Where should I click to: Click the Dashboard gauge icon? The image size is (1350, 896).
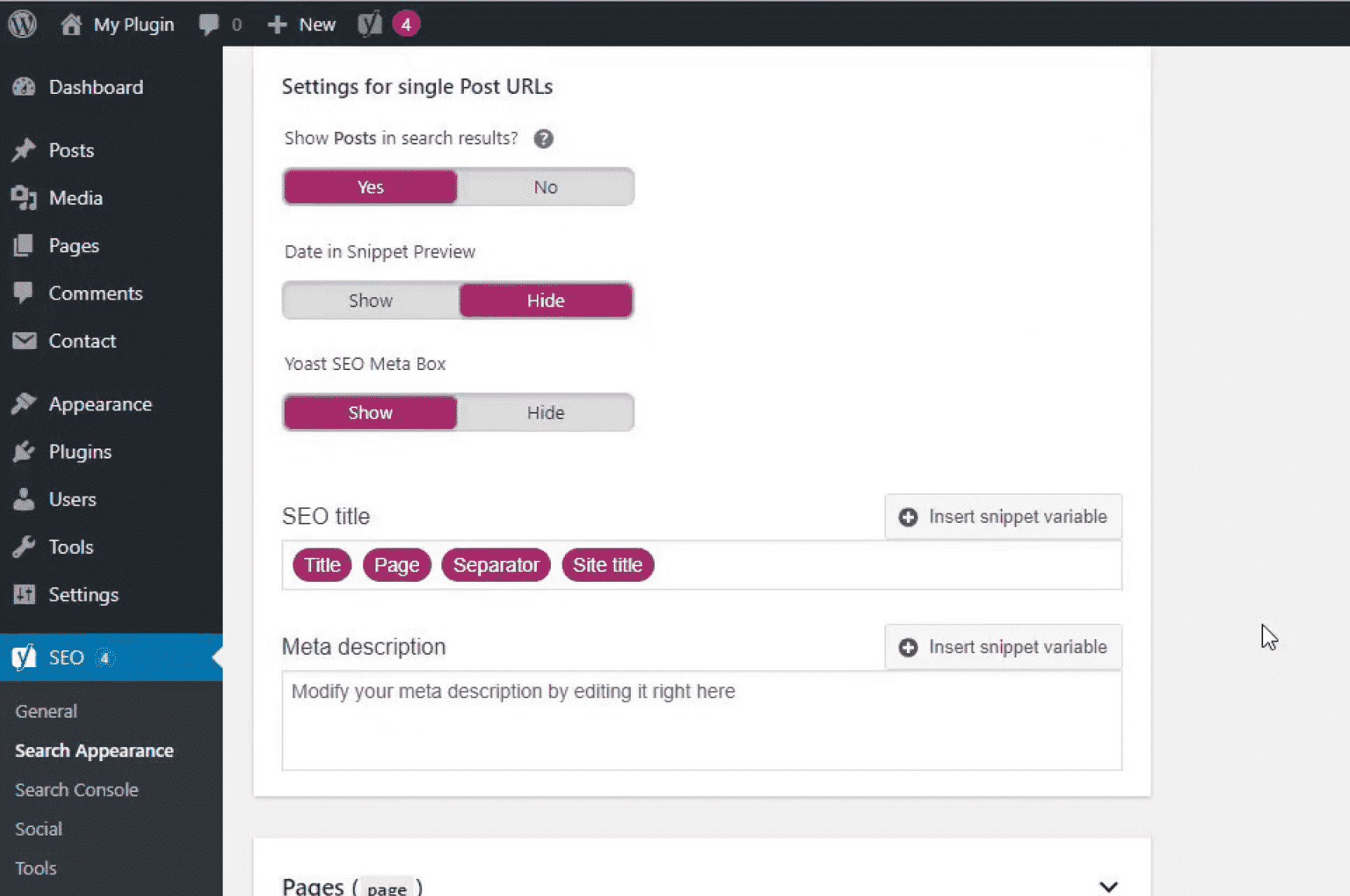click(x=24, y=87)
